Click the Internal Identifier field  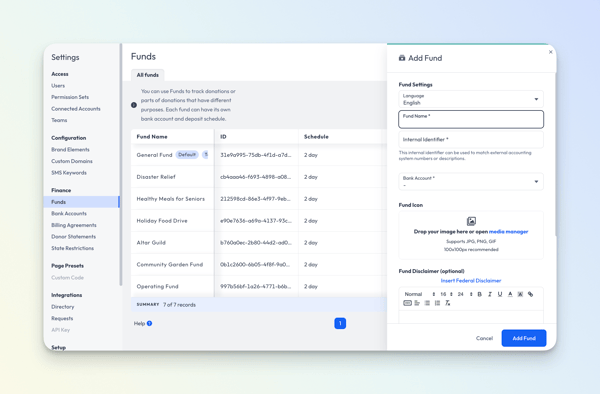(x=471, y=140)
